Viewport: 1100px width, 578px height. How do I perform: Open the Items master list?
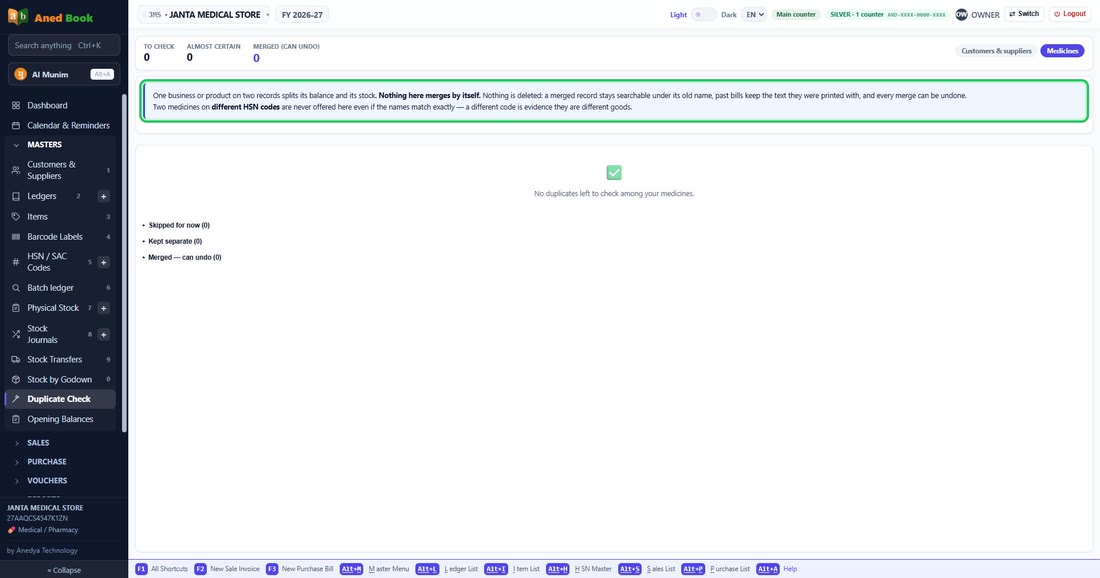coord(60,217)
